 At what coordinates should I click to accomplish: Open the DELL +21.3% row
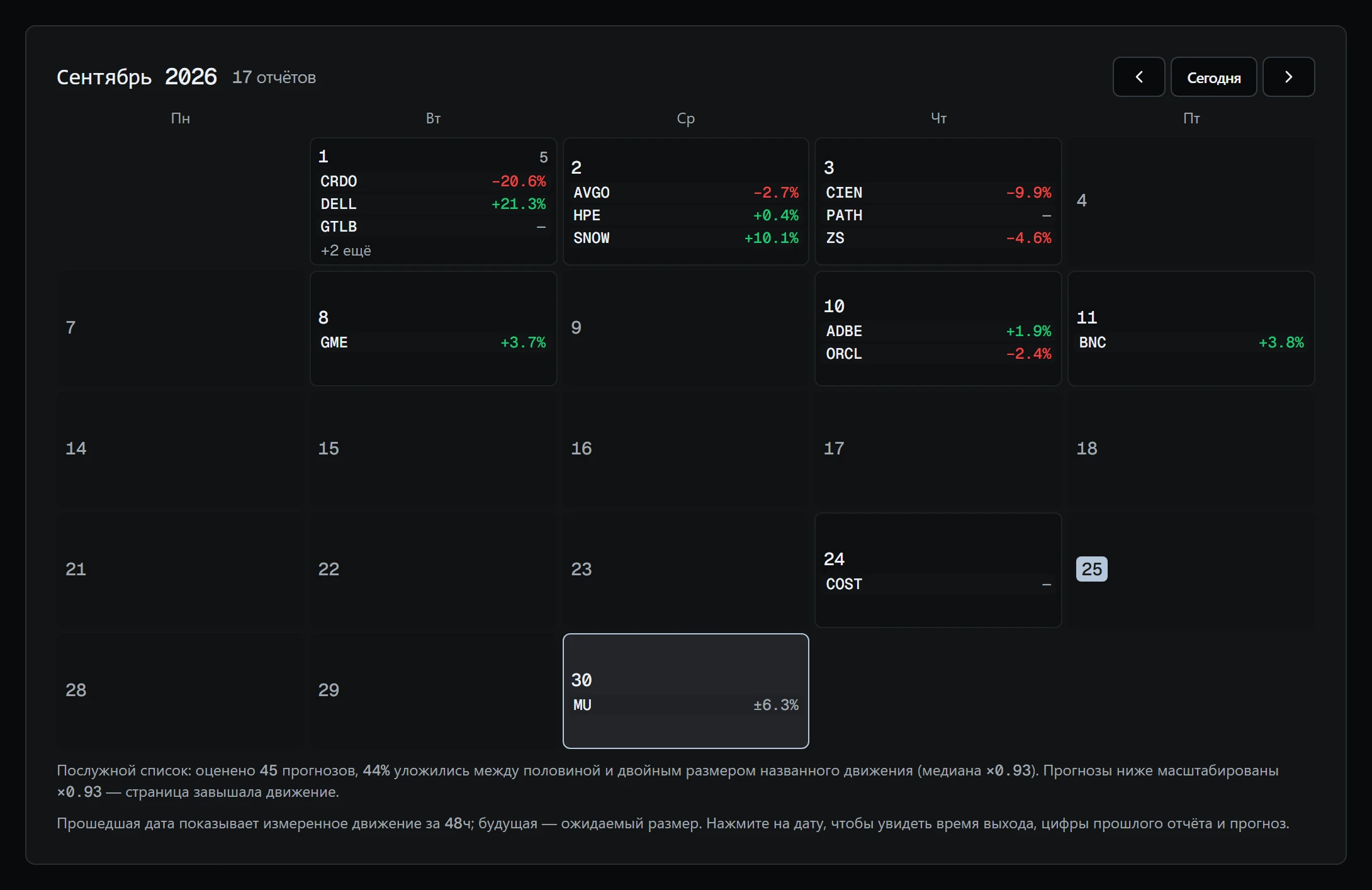coord(433,204)
